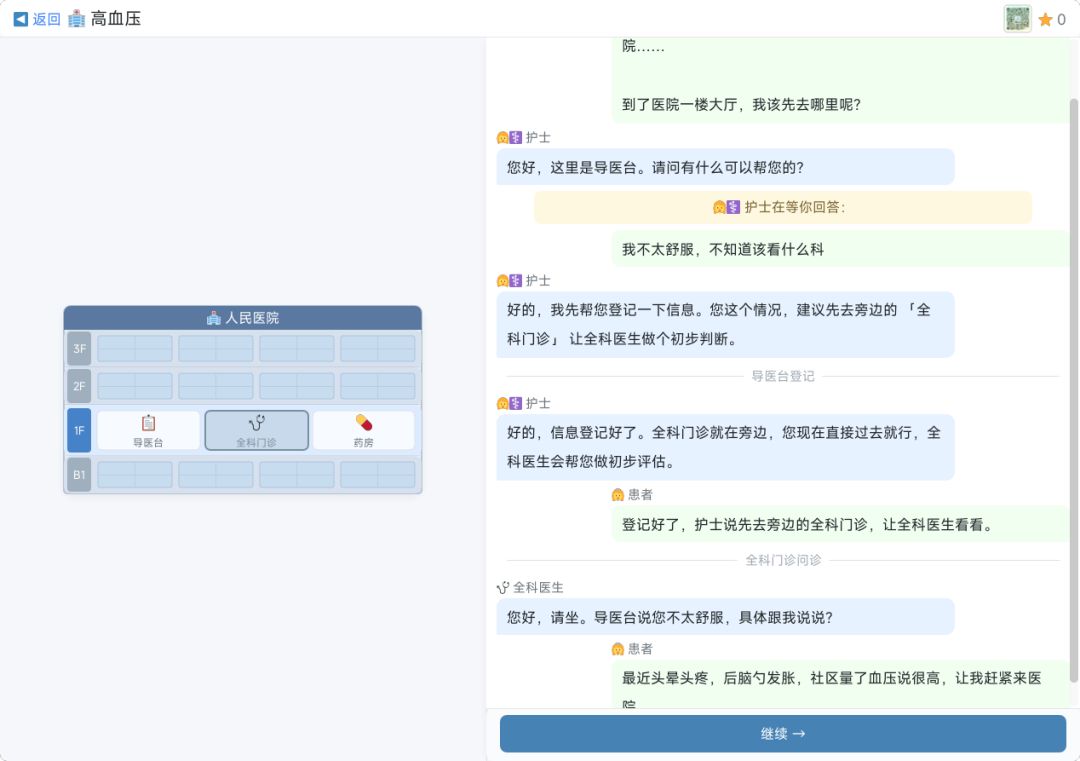Click the 护士 icon above 您好，这里是导医台

(509, 137)
